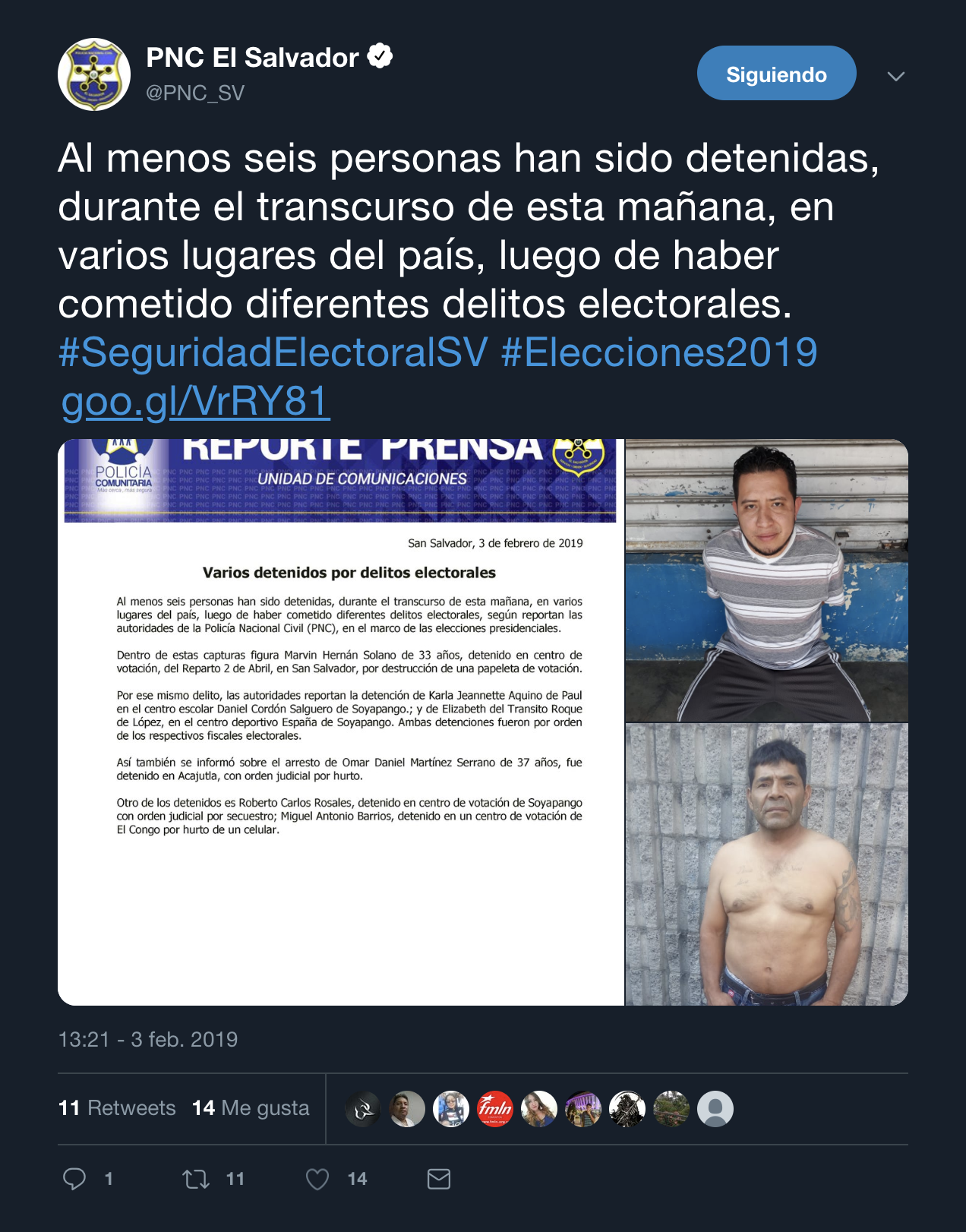
Task: Follow the goo.gl/VrRY81 link
Action: pos(195,401)
